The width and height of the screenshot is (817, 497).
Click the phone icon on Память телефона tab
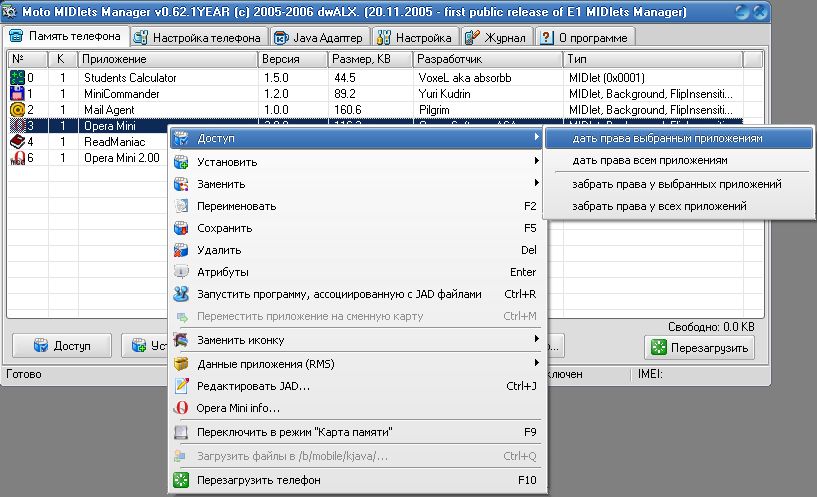(16, 36)
